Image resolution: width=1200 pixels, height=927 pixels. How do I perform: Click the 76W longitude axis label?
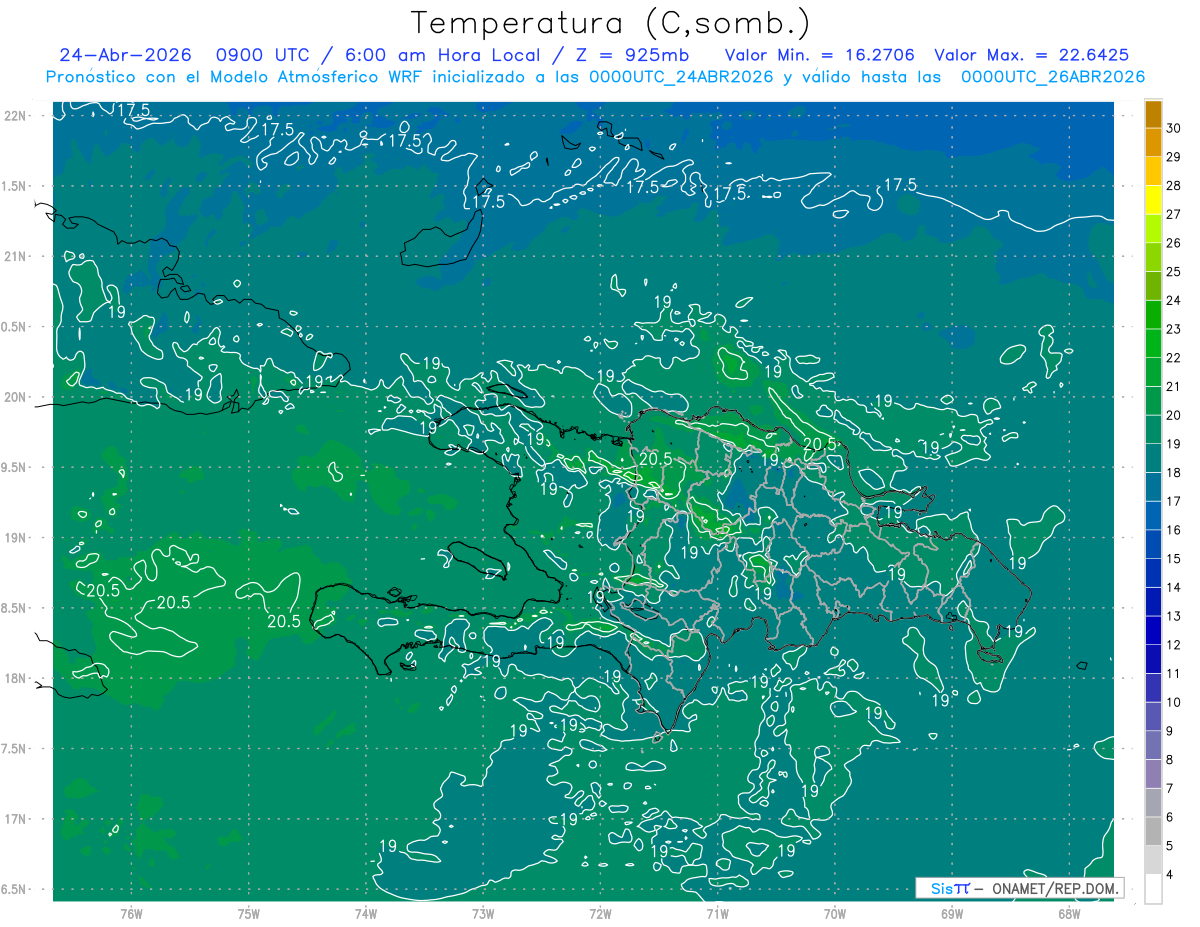pos(131,912)
